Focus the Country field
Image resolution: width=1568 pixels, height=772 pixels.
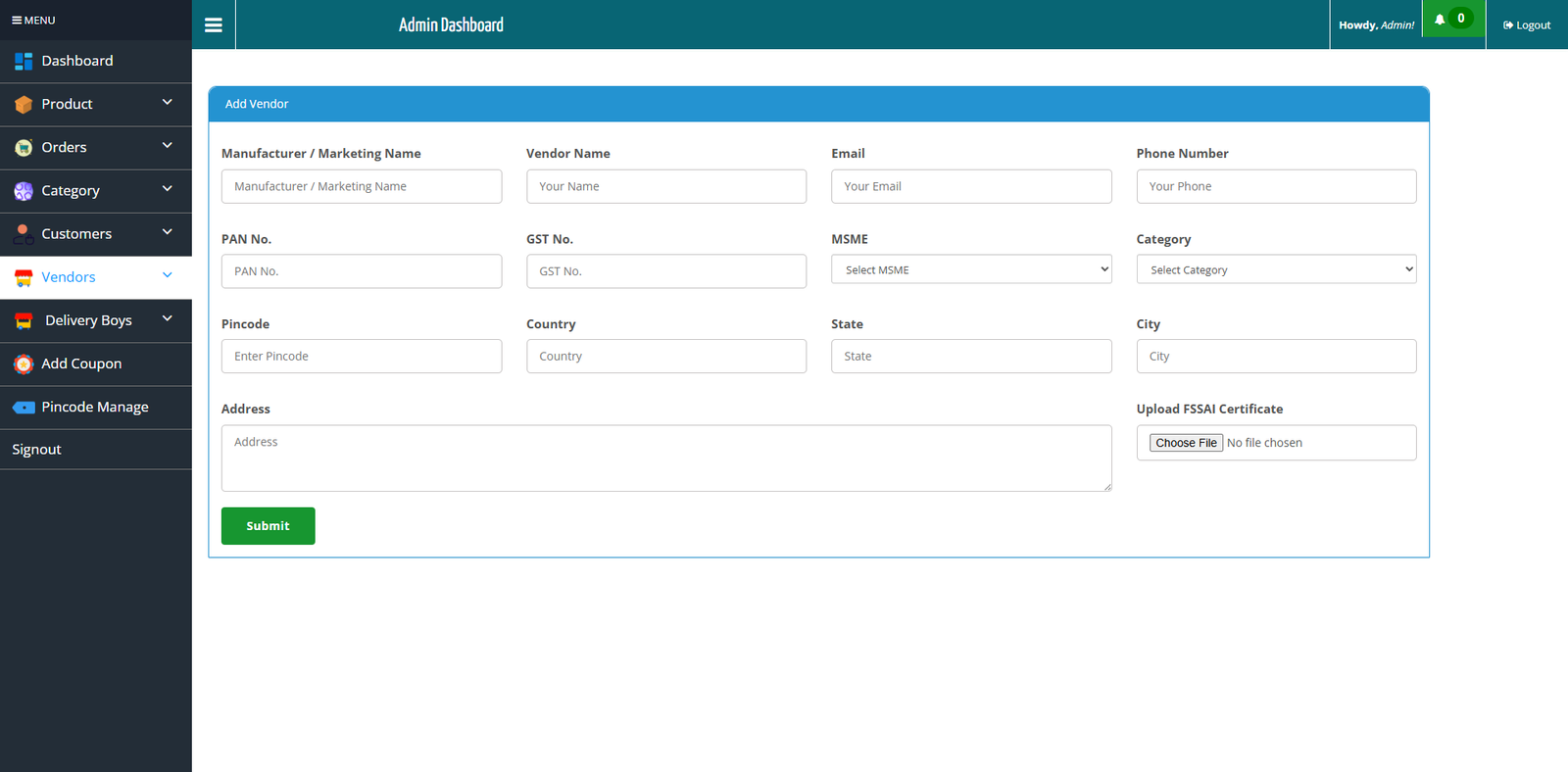coord(666,357)
